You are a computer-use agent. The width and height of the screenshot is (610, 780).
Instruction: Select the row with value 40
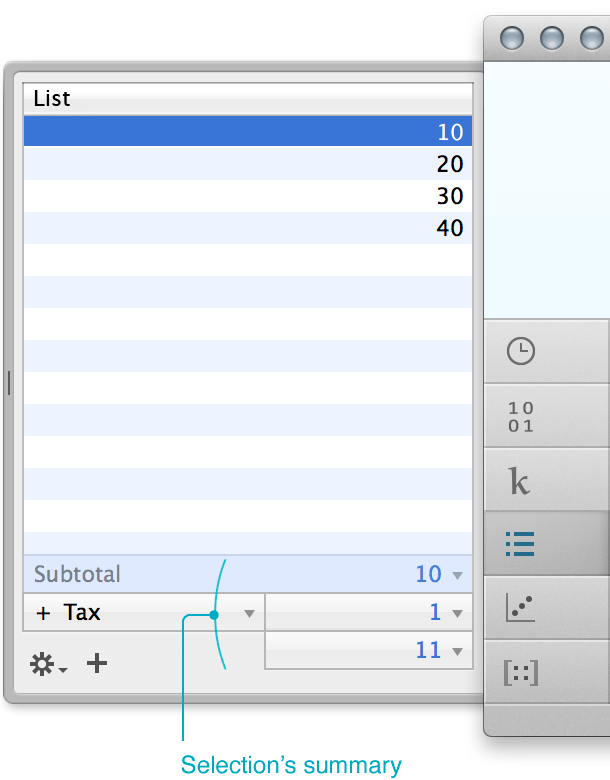click(248, 228)
